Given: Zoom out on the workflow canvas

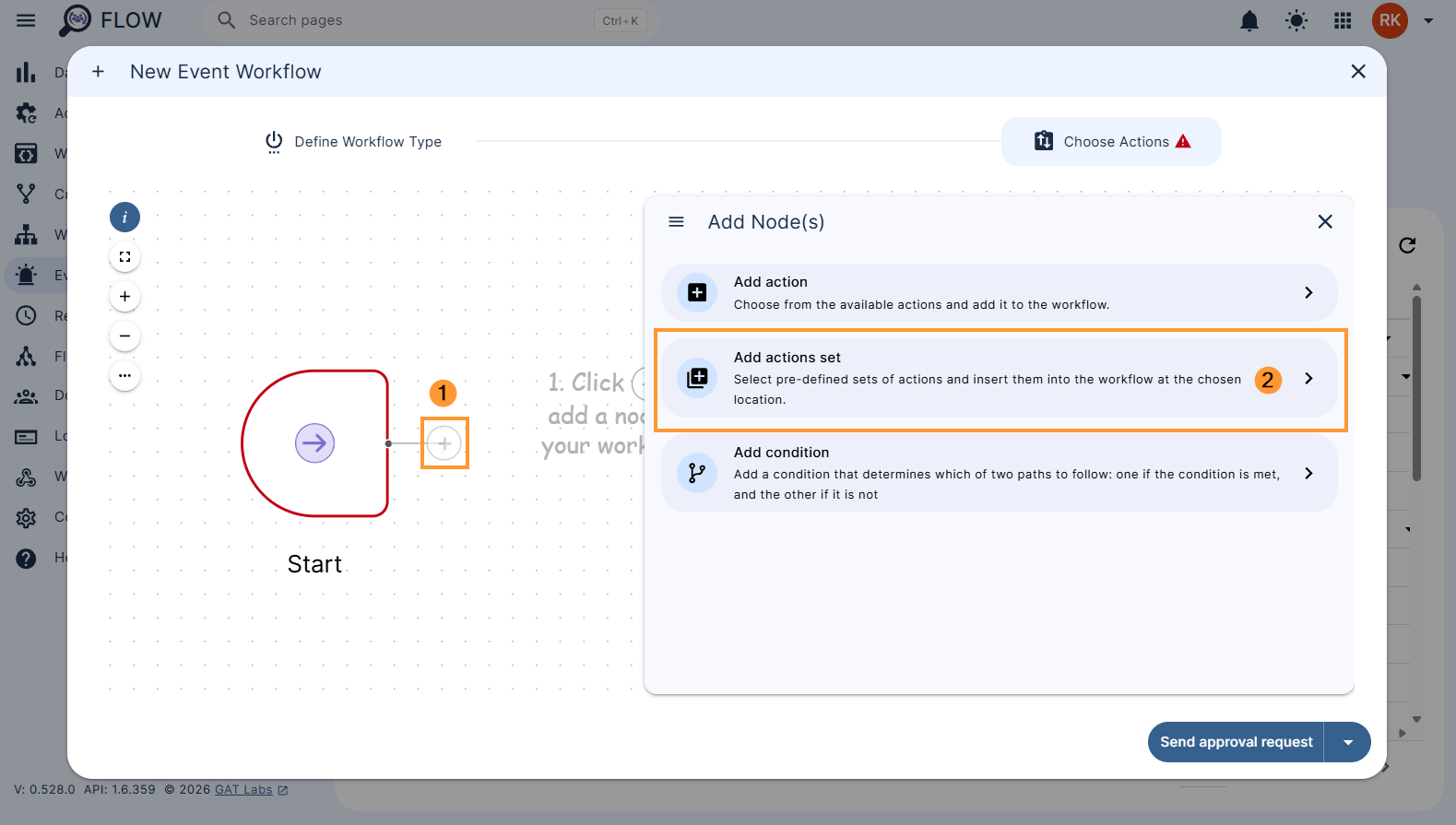Looking at the screenshot, I should click(x=124, y=336).
